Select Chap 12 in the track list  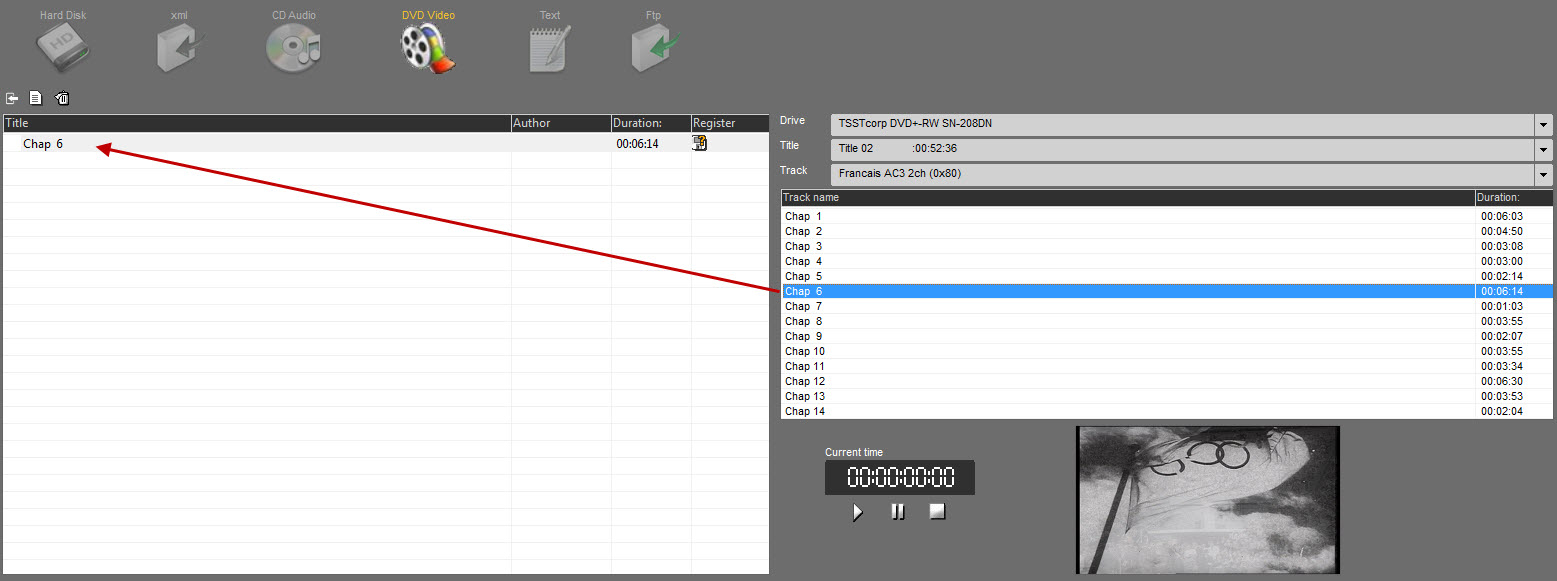(x=806, y=382)
